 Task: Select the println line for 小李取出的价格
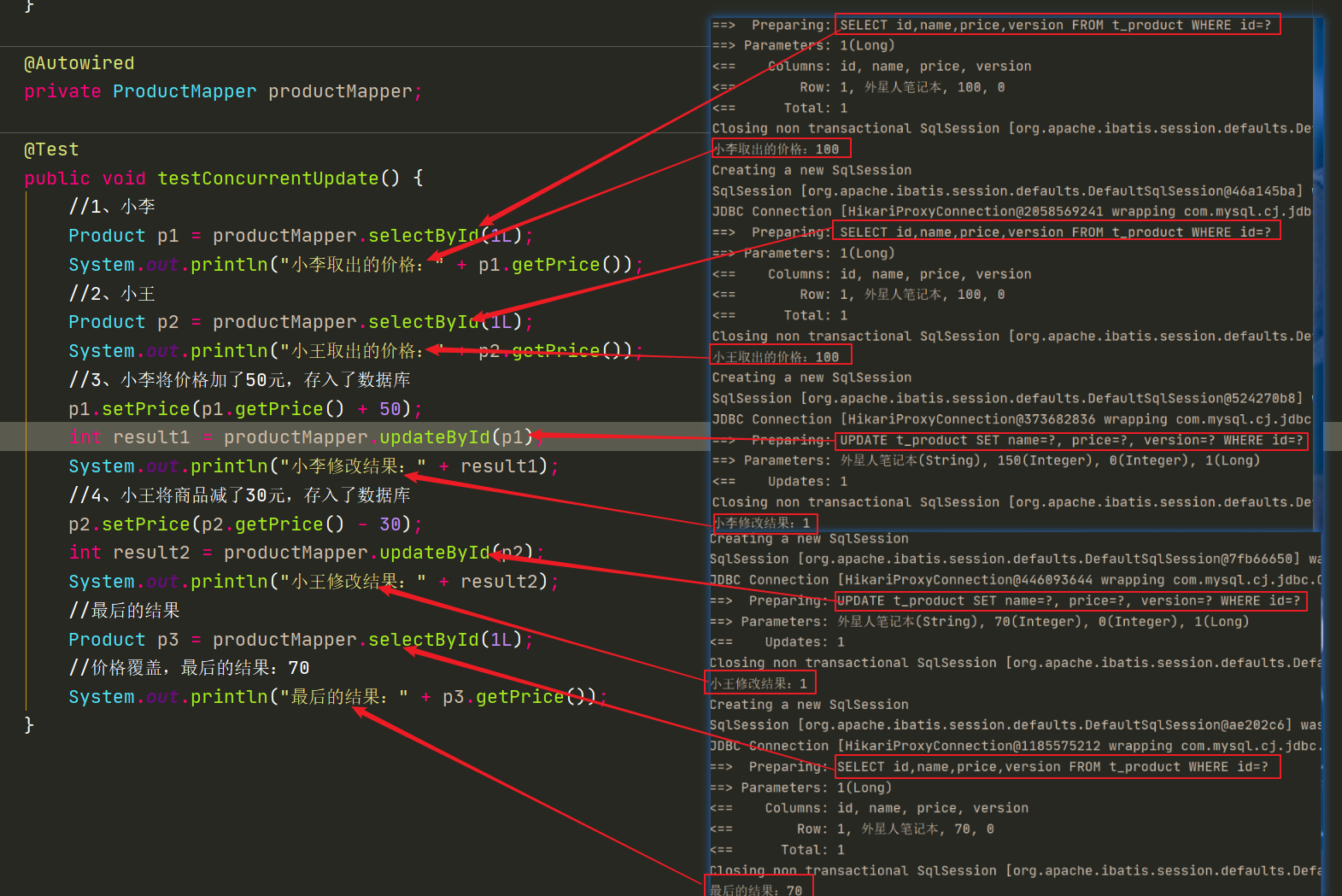tap(355, 265)
